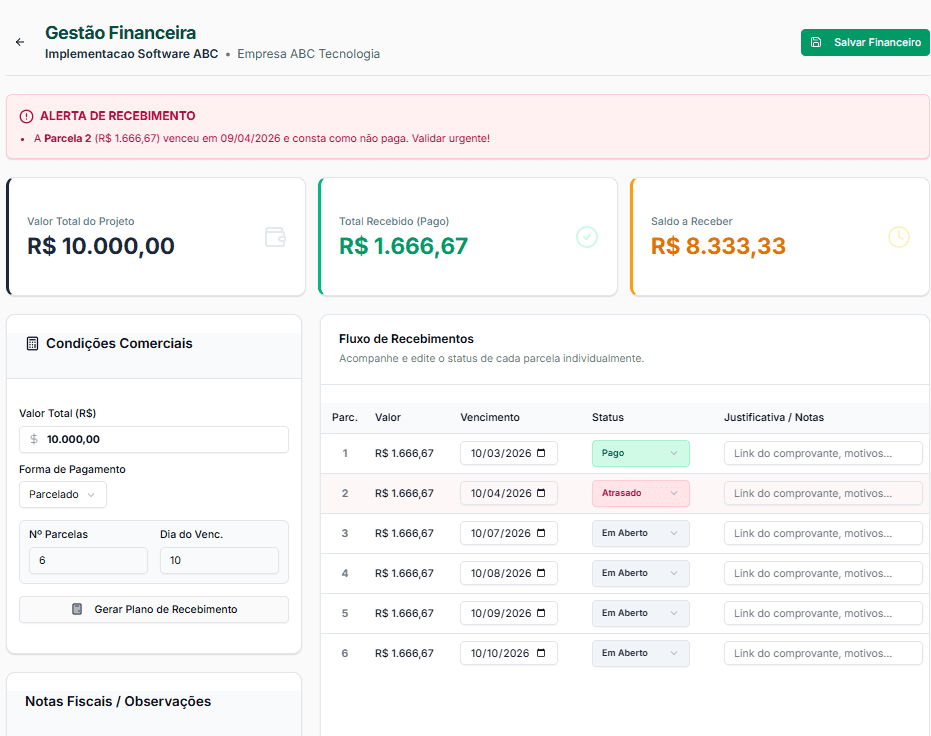This screenshot has width=931, height=736.
Task: Click the 10/03/2026 date field
Action: 509,453
